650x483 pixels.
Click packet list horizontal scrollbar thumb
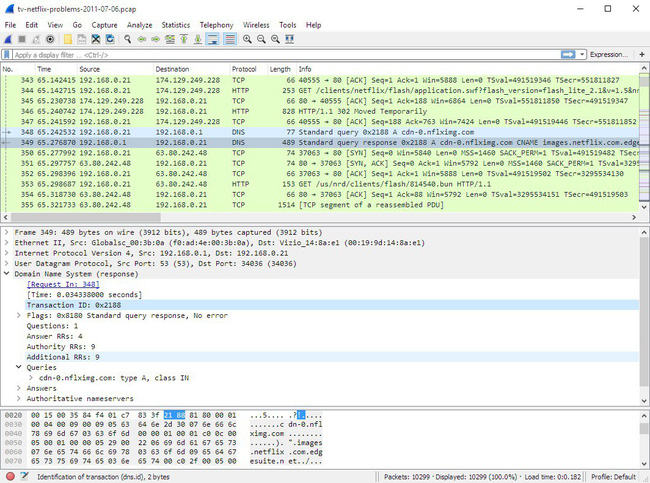tap(85, 217)
